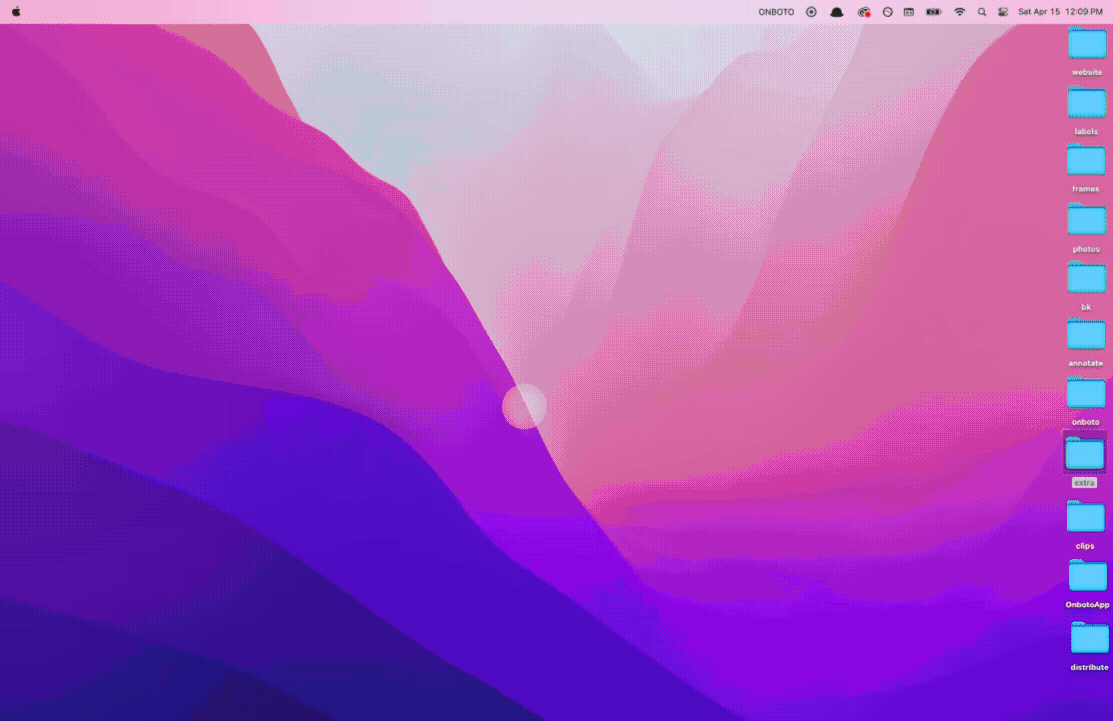Open the ONBOTO menu bar item
The height and width of the screenshot is (721, 1113).
[776, 12]
